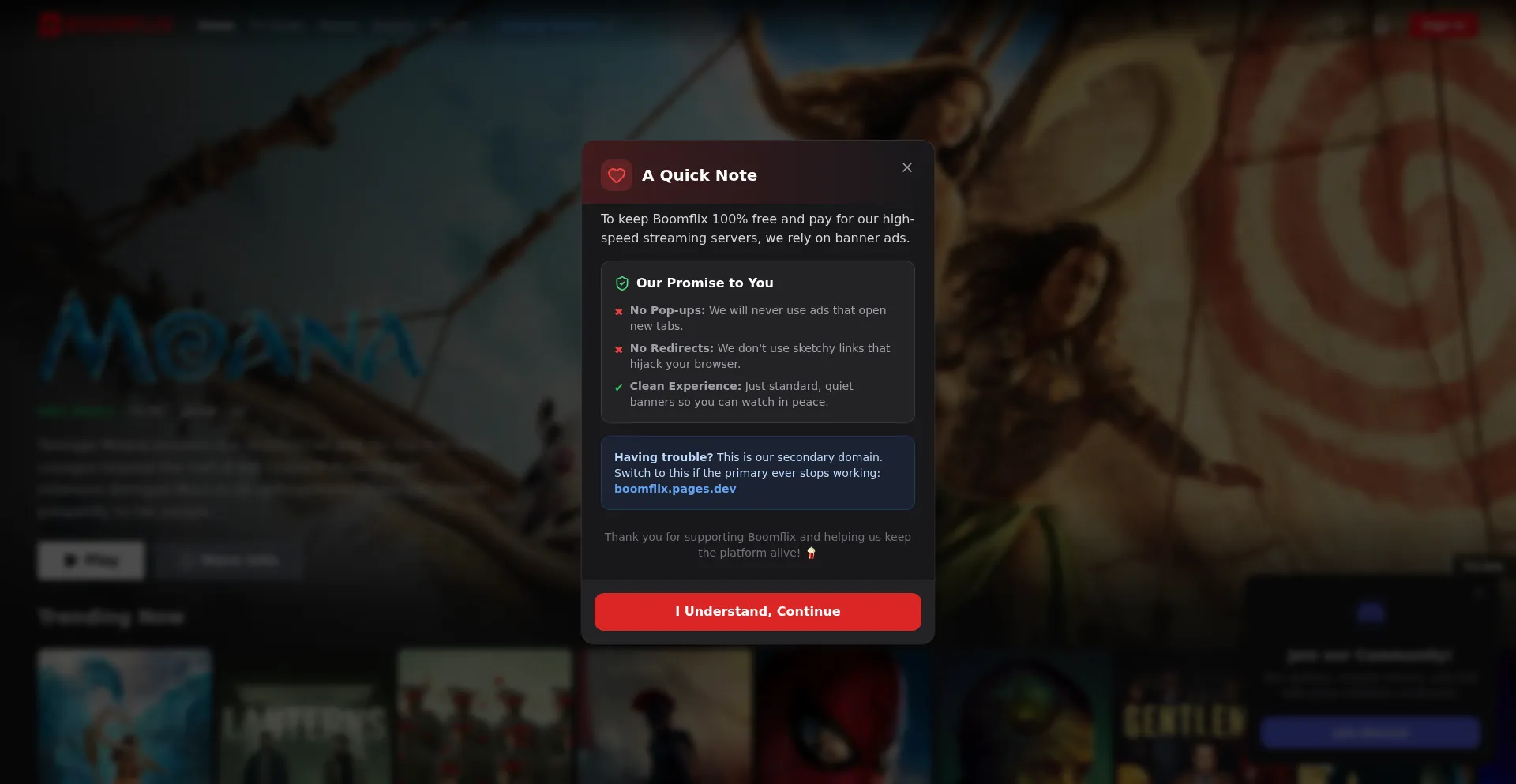This screenshot has width=1516, height=784.
Task: Click the Thank you for supporting Boomflix text
Action: pos(758,545)
